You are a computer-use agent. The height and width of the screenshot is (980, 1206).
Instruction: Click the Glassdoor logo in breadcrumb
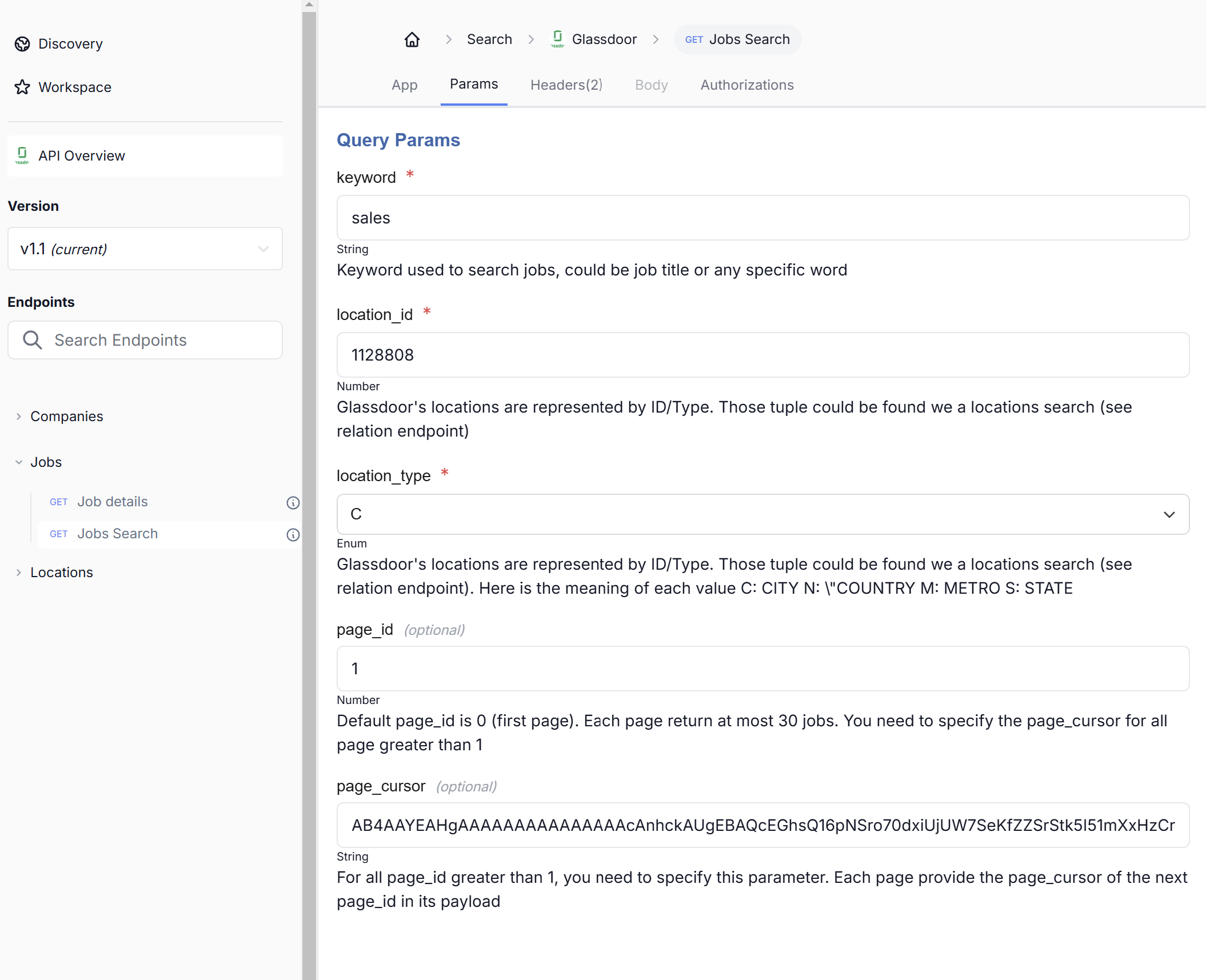pos(557,39)
